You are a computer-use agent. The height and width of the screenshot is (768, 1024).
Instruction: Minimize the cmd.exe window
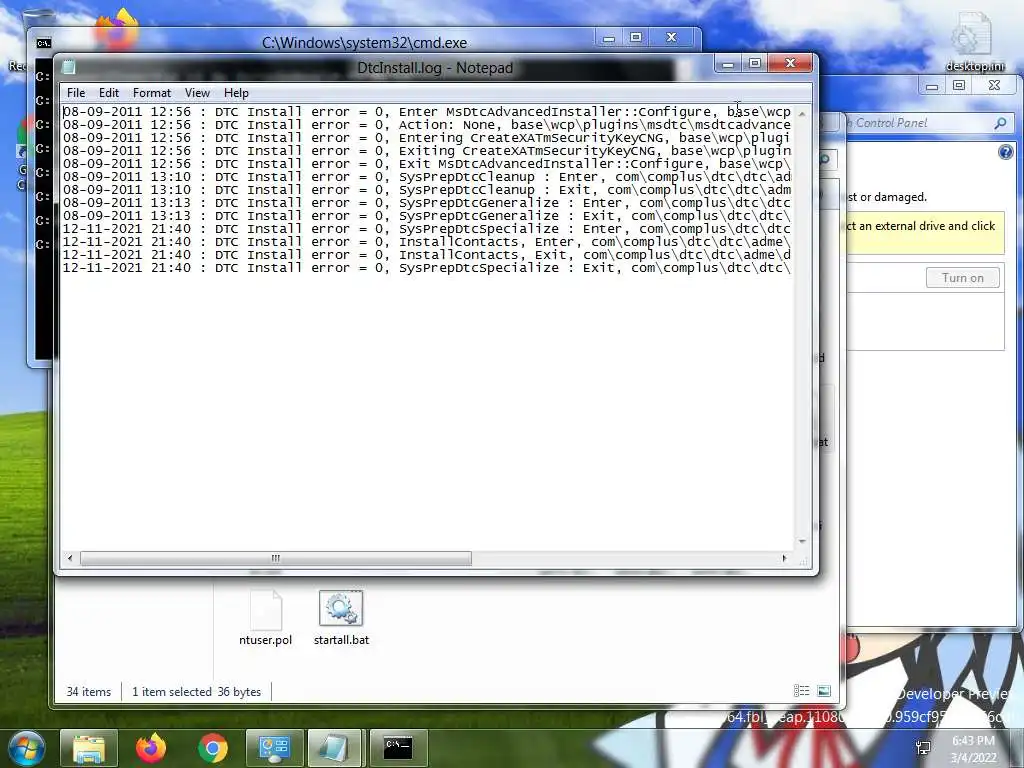pyautogui.click(x=609, y=38)
